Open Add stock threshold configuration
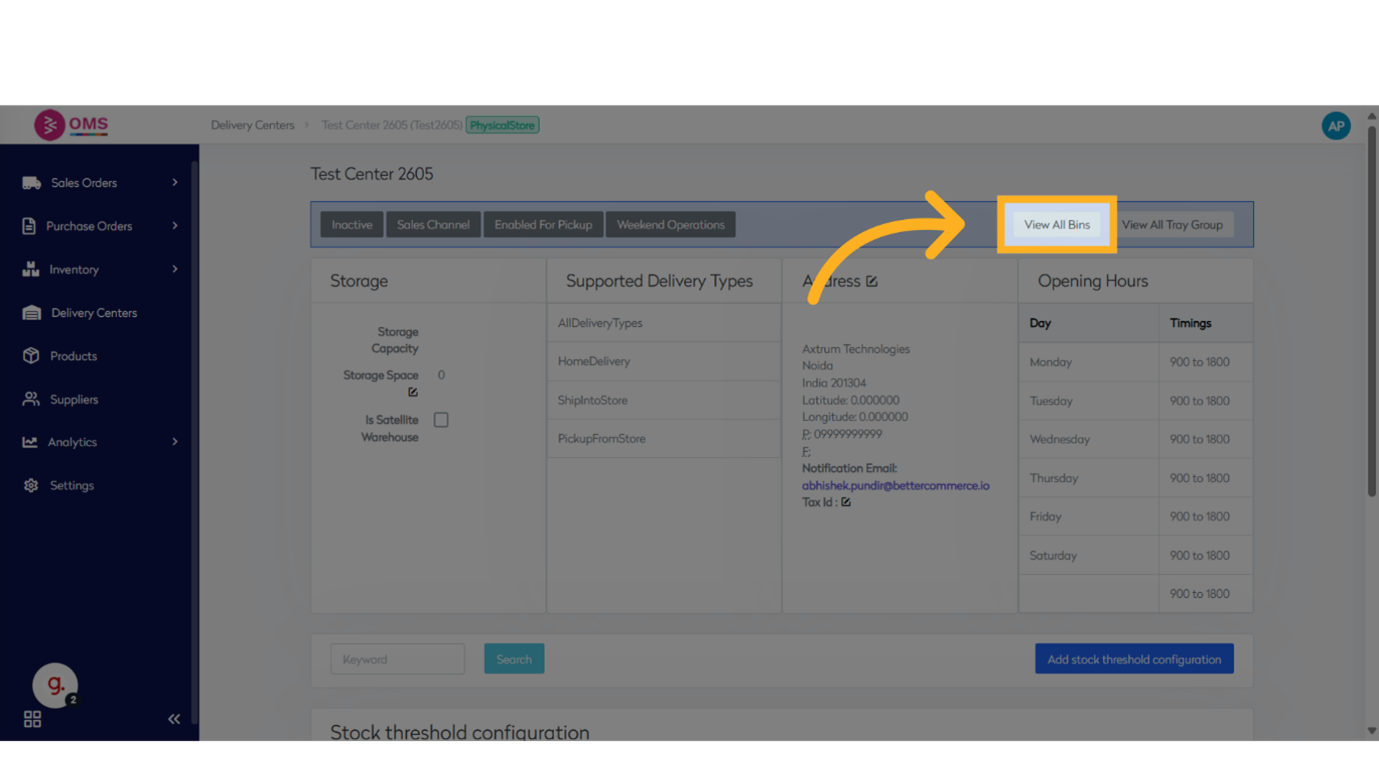The width and height of the screenshot is (1379, 776). point(1133,658)
